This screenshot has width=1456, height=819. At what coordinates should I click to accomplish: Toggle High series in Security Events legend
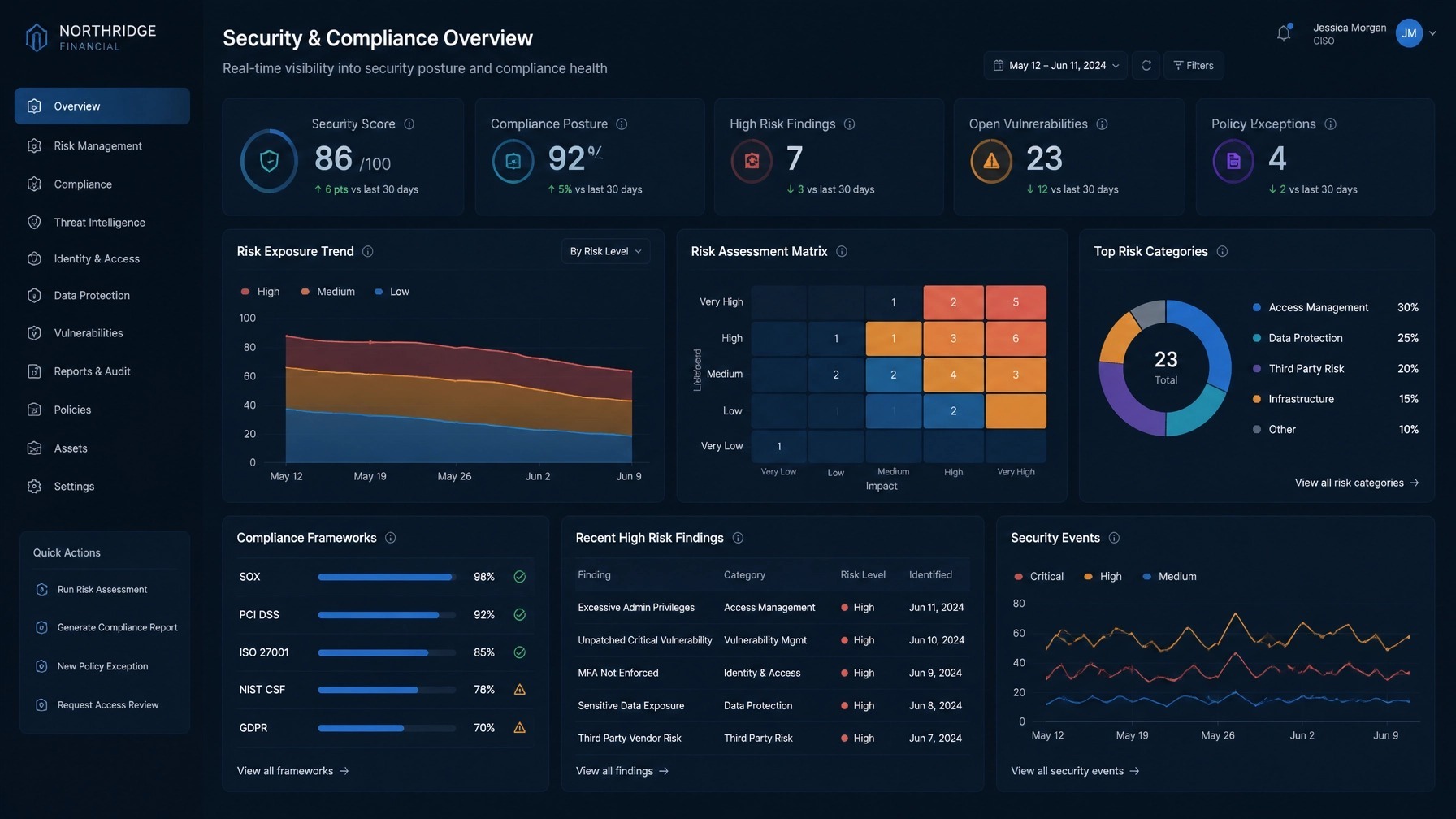tap(1103, 577)
